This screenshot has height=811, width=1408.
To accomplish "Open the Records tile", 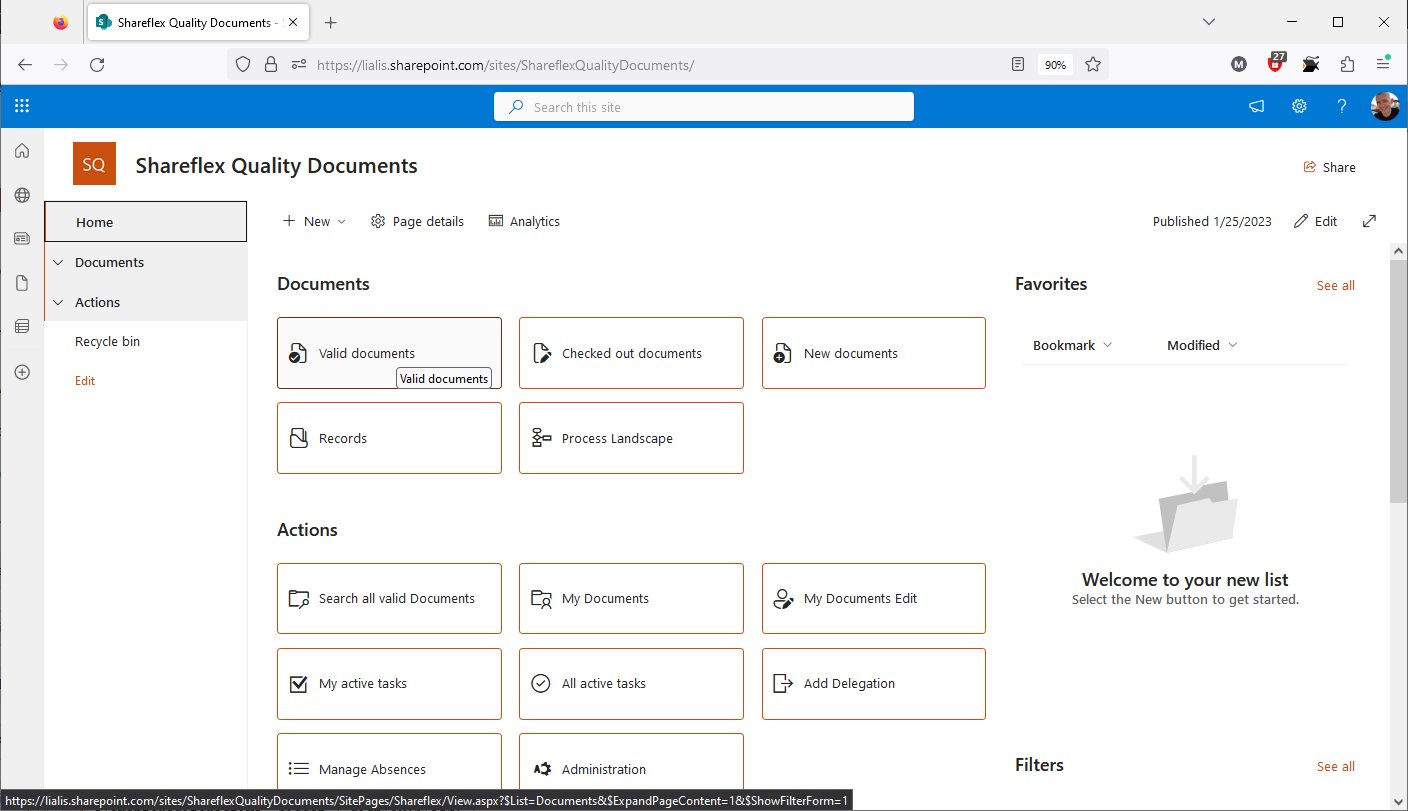I will coord(389,438).
